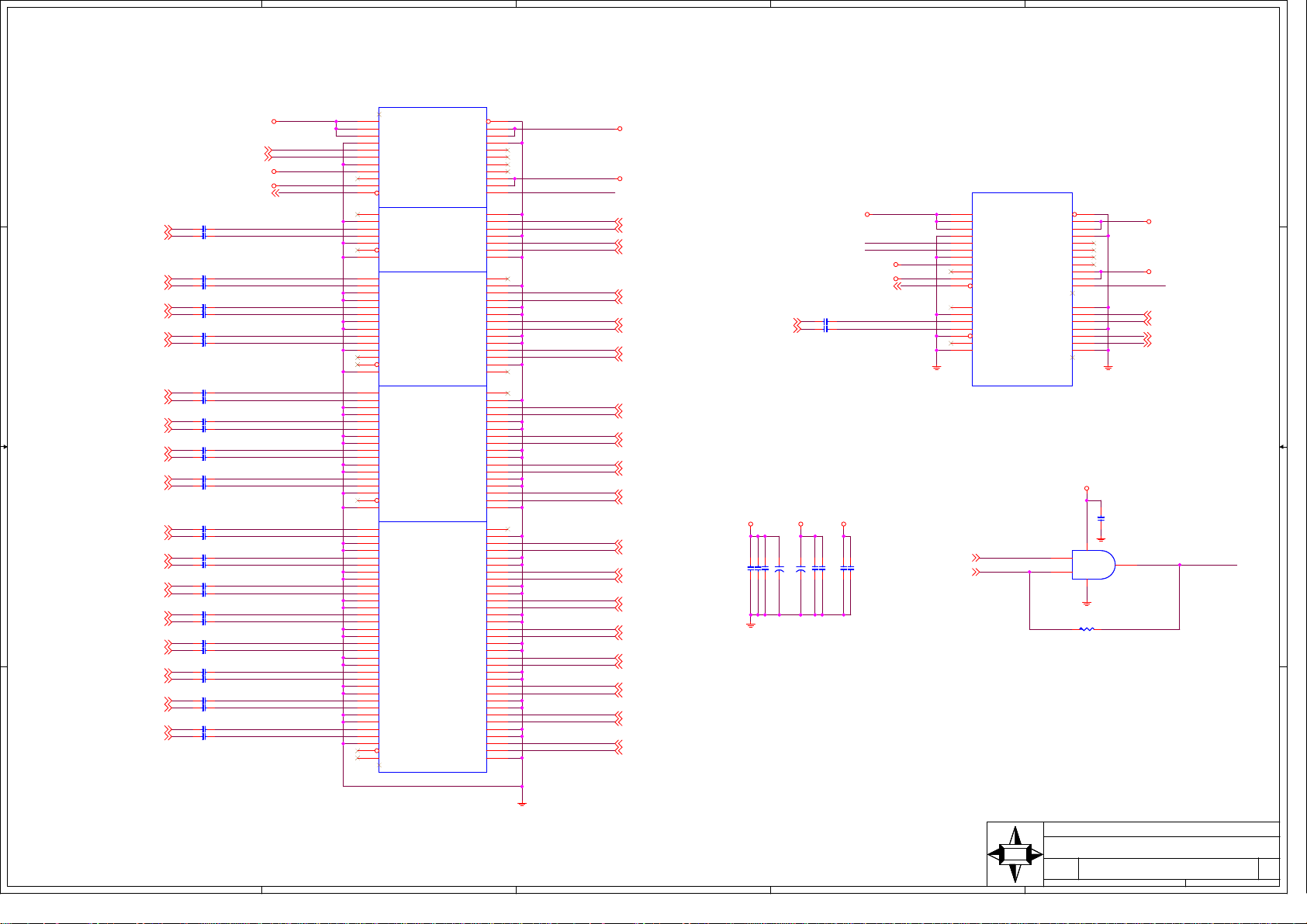Select the bypass capacitor above the AND gate
The width and height of the screenshot is (1307, 924).
(x=1101, y=517)
